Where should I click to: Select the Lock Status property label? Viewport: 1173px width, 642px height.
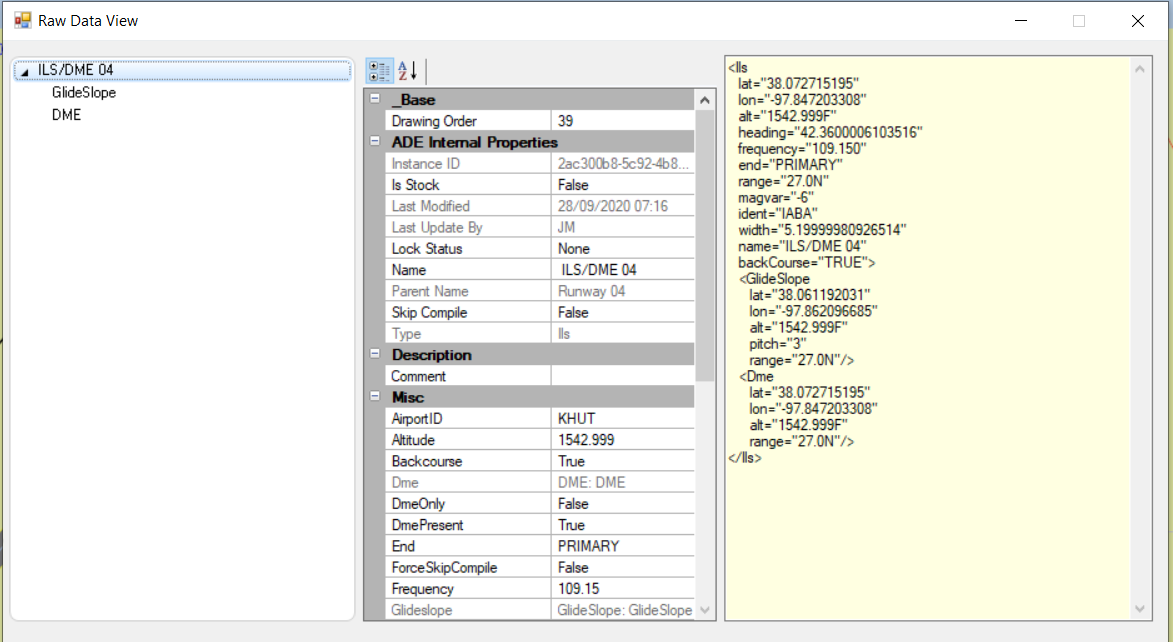(x=468, y=248)
